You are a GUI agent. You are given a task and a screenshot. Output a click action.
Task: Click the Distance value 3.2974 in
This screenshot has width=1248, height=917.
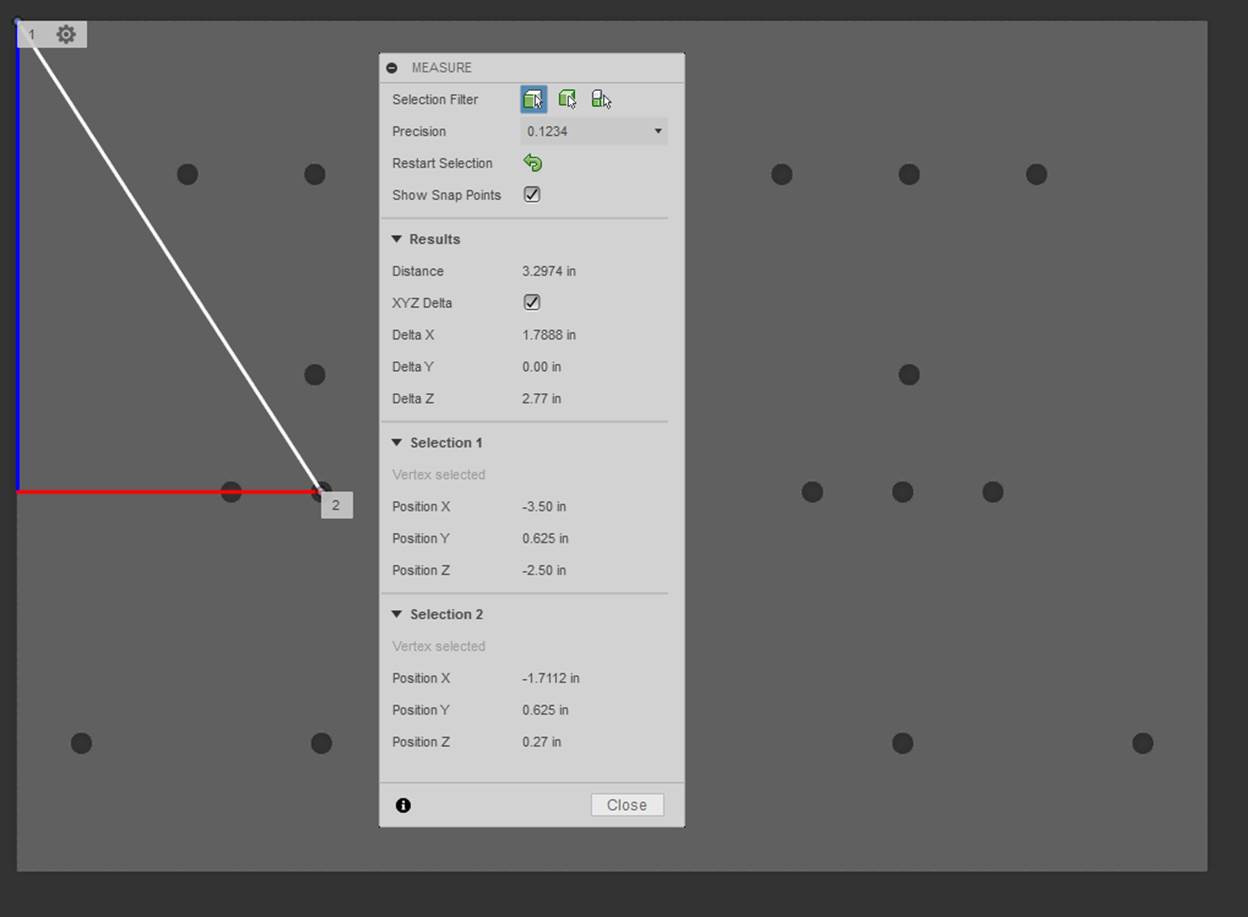point(549,271)
